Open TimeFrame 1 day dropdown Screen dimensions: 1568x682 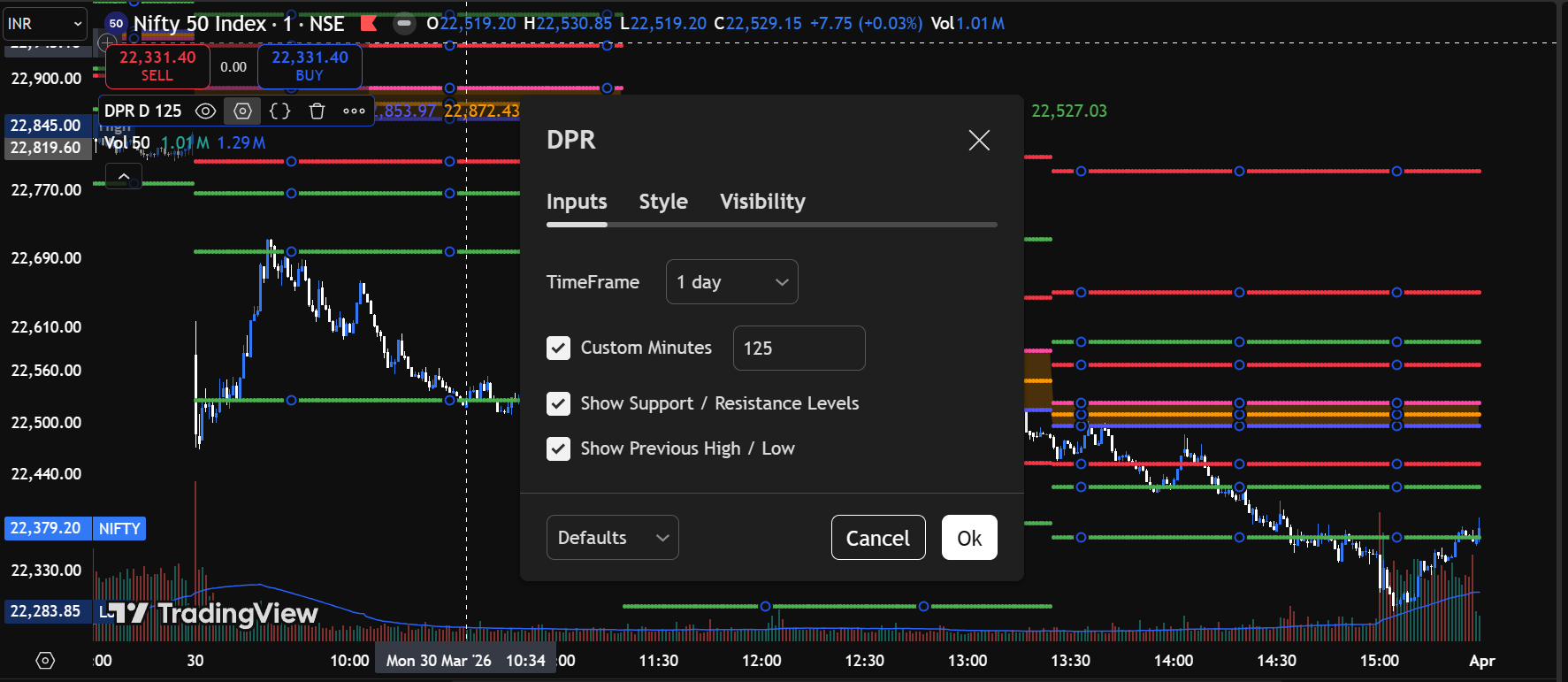point(732,282)
